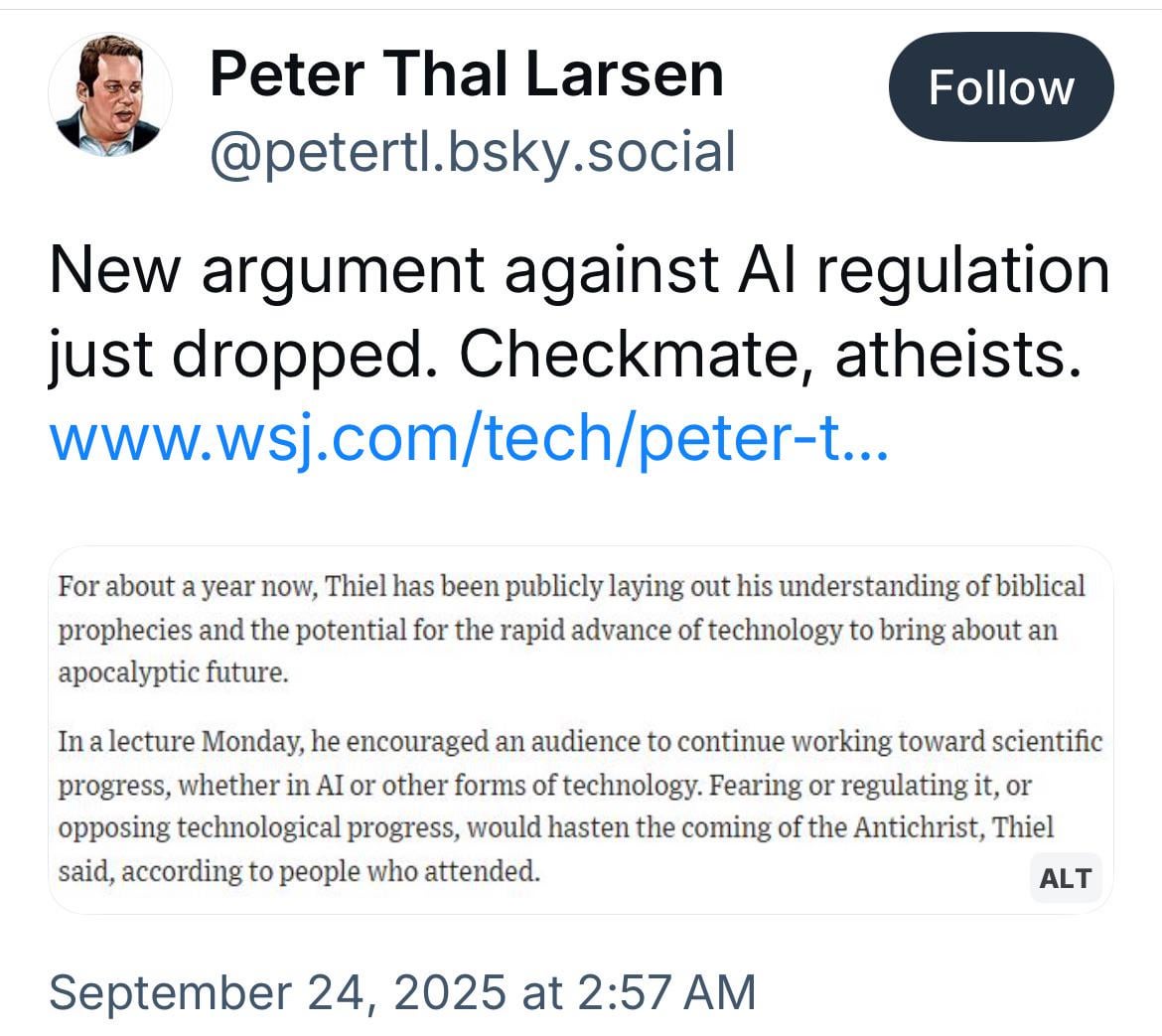Click the Follow button

pyautogui.click(x=1001, y=86)
